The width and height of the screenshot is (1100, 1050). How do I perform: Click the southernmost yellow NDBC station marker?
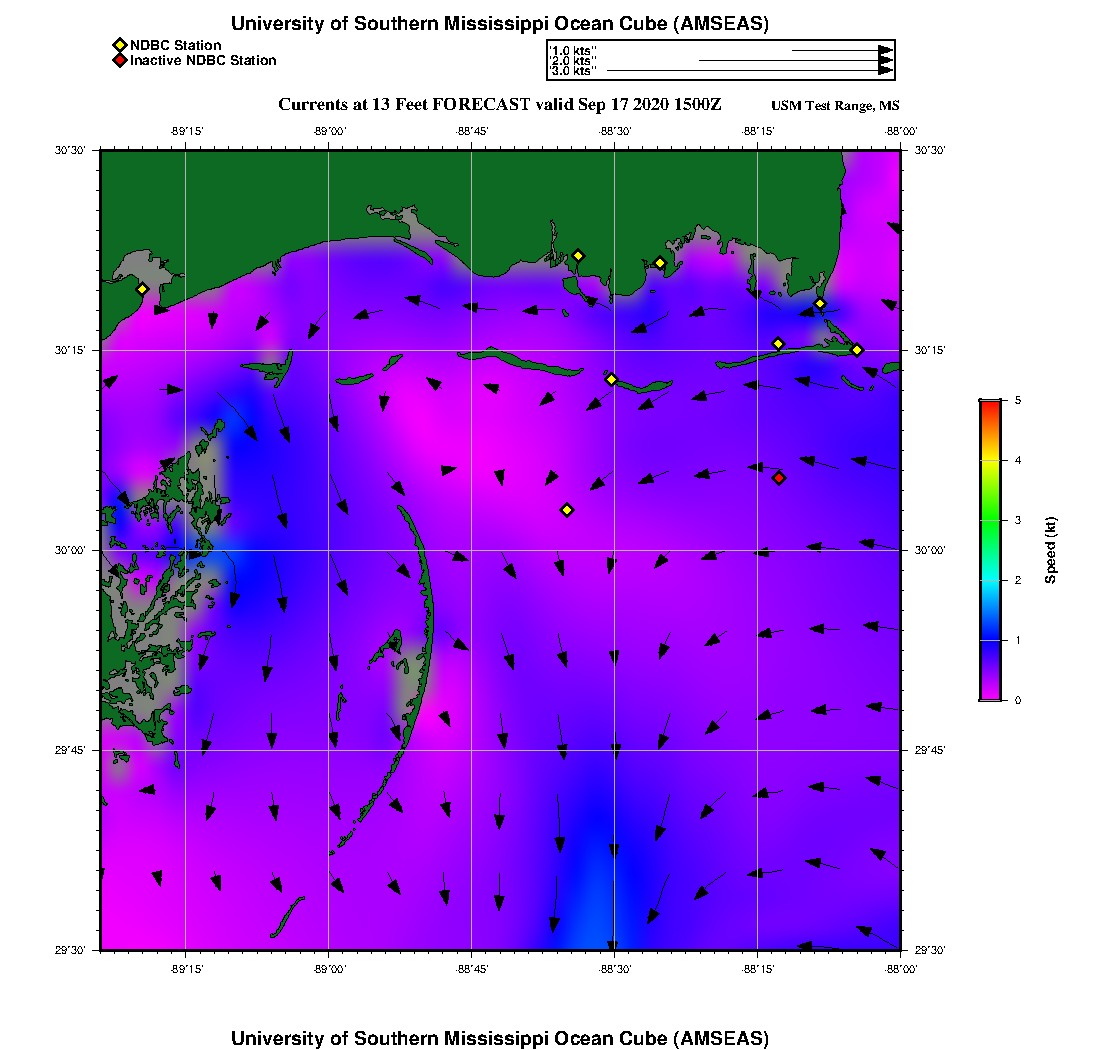(567, 510)
